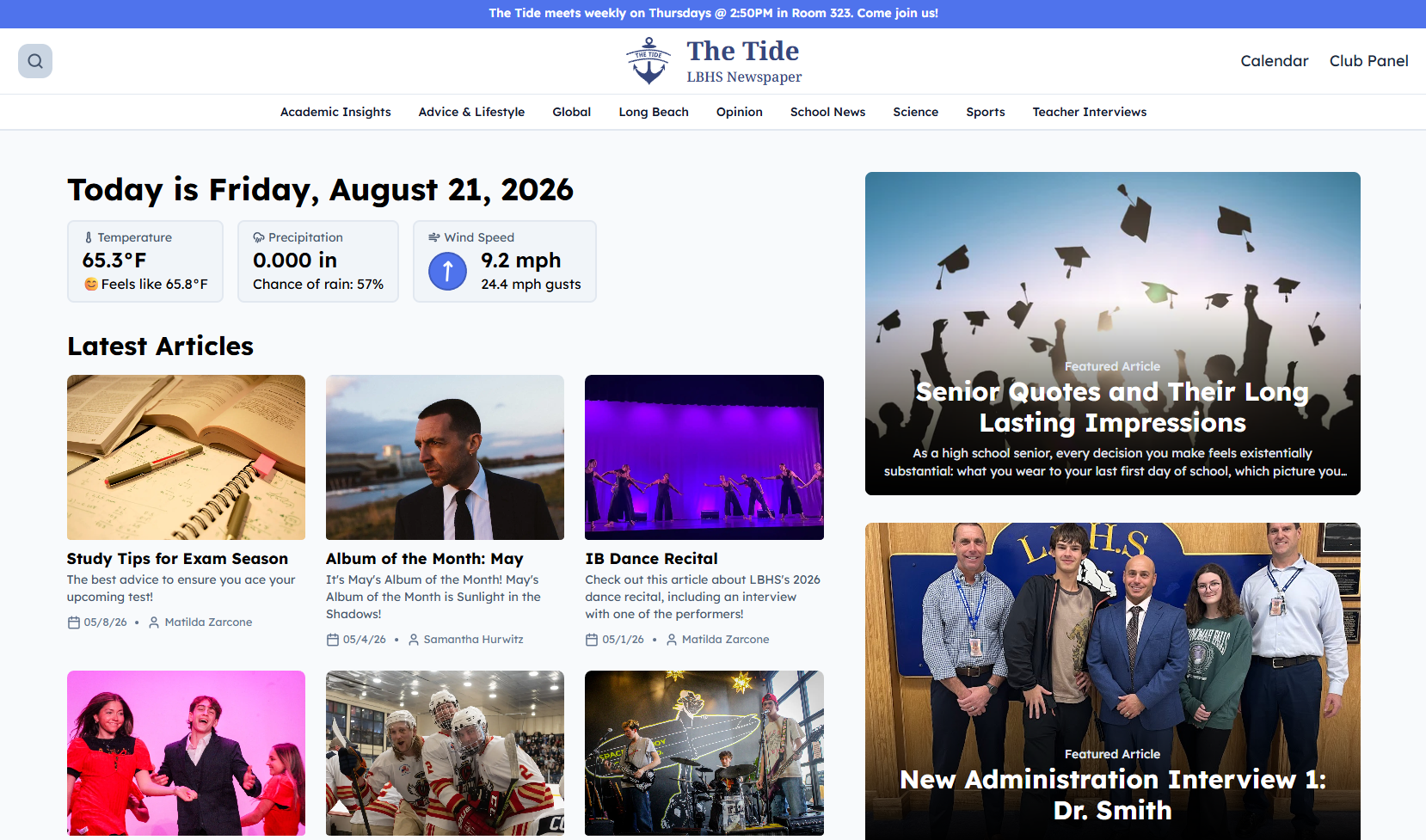Go to the Science section

point(916,112)
